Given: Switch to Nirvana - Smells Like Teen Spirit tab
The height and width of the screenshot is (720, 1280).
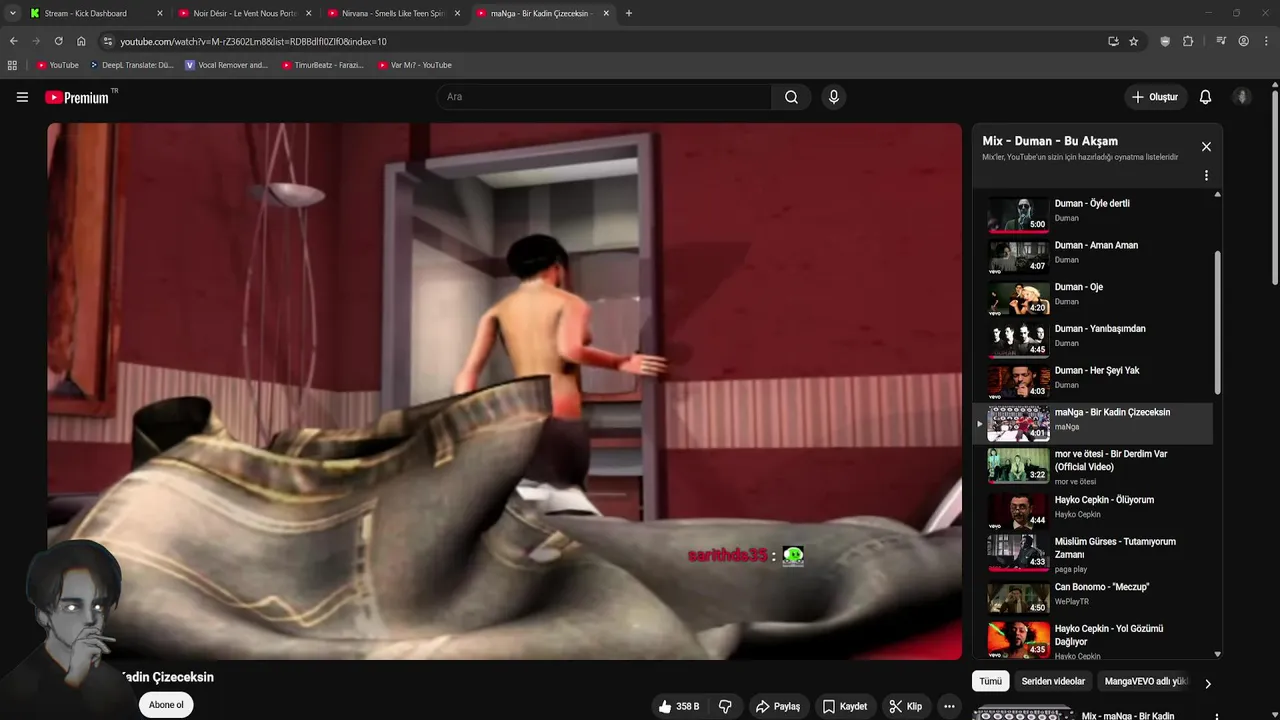Looking at the screenshot, I should [x=394, y=13].
